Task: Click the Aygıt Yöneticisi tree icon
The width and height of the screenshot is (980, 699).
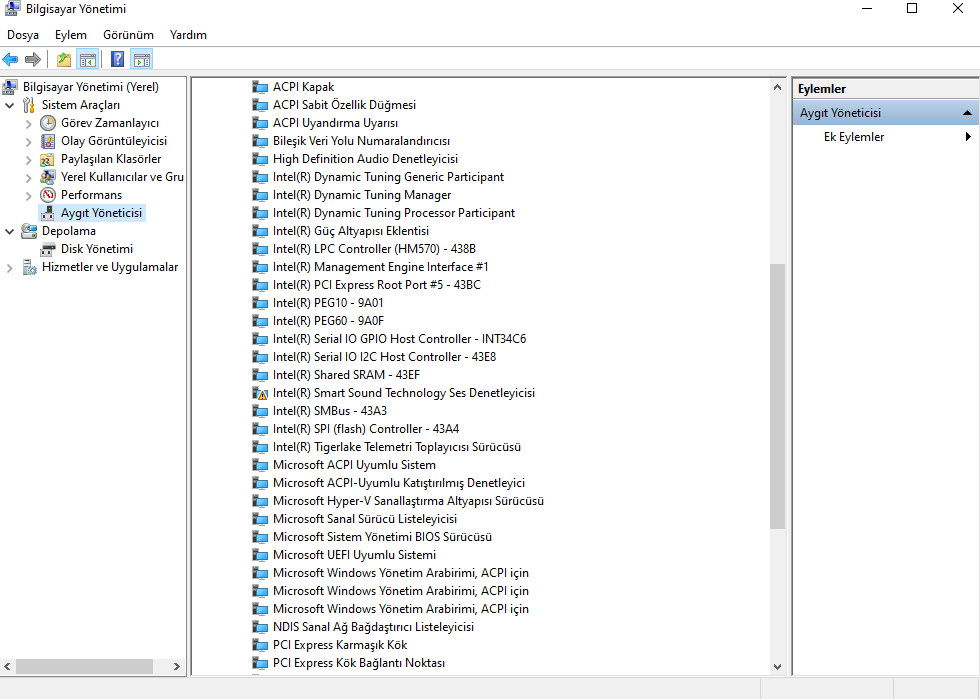Action: coord(48,213)
